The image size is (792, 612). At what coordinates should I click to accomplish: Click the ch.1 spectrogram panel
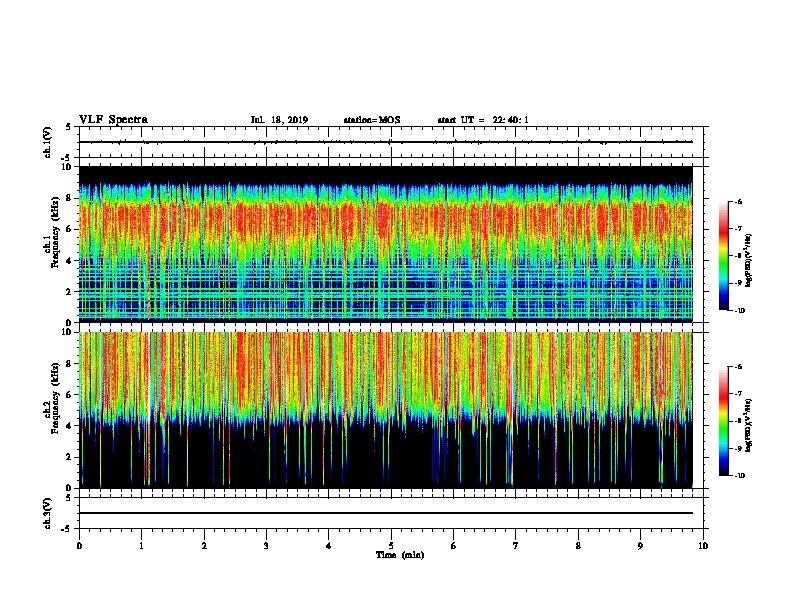[386, 244]
